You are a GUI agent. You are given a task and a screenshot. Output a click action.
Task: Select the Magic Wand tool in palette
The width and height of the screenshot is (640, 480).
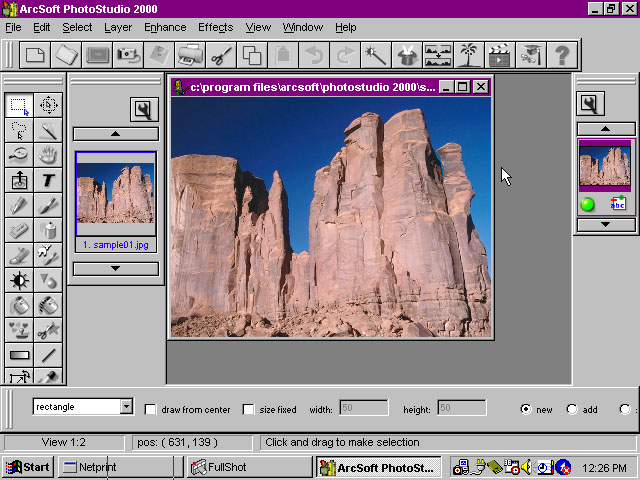pyautogui.click(x=48, y=130)
